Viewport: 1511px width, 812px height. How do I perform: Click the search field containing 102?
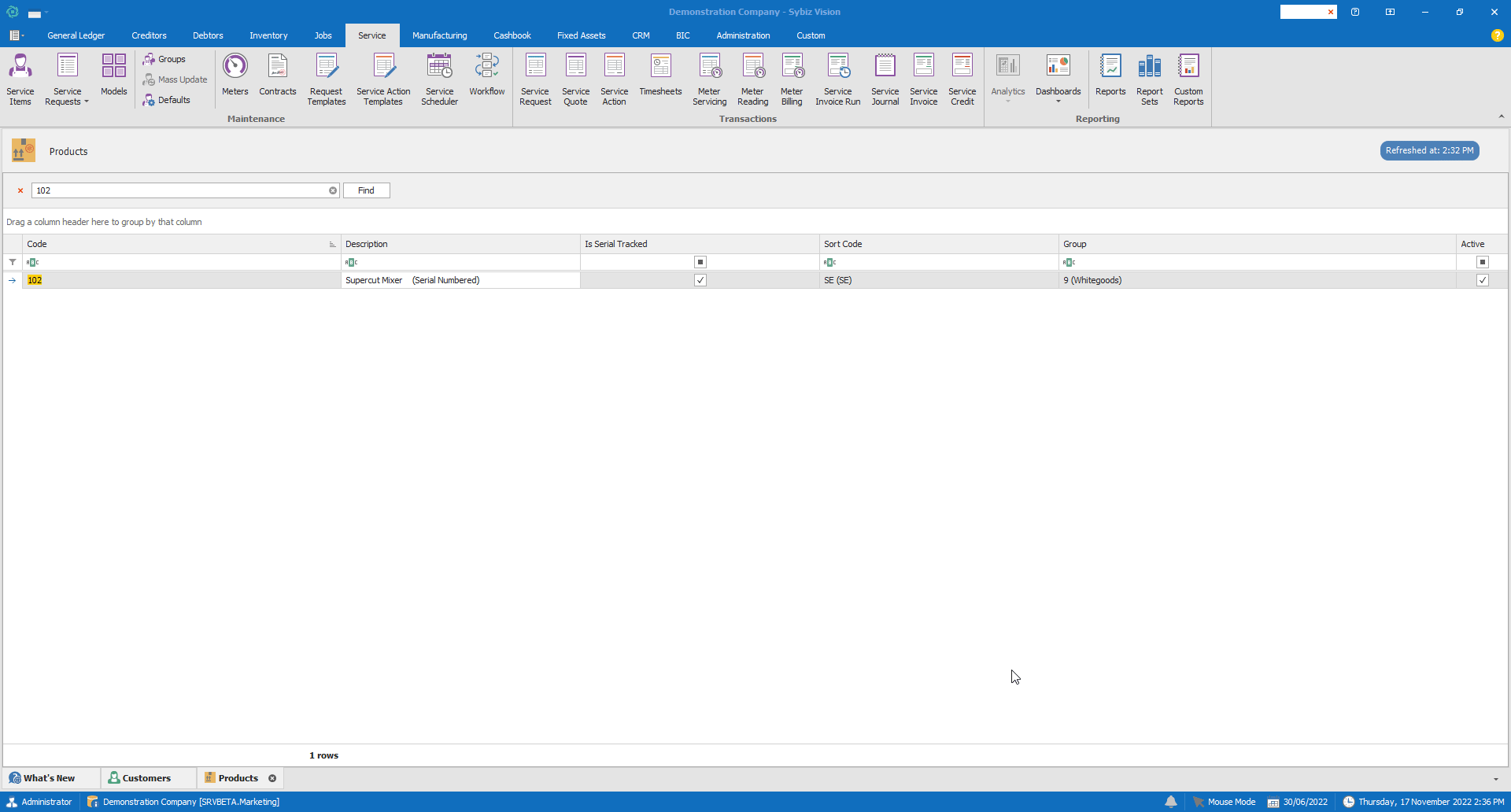(x=179, y=190)
